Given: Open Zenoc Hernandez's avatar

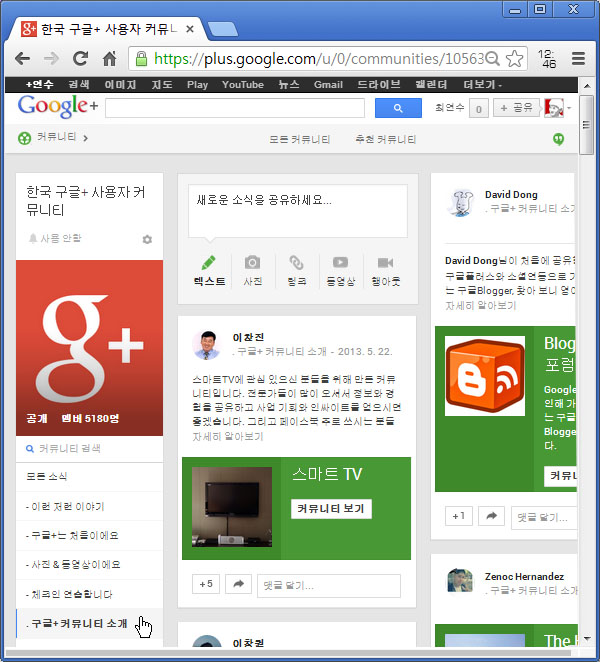Looking at the screenshot, I should (x=460, y=581).
